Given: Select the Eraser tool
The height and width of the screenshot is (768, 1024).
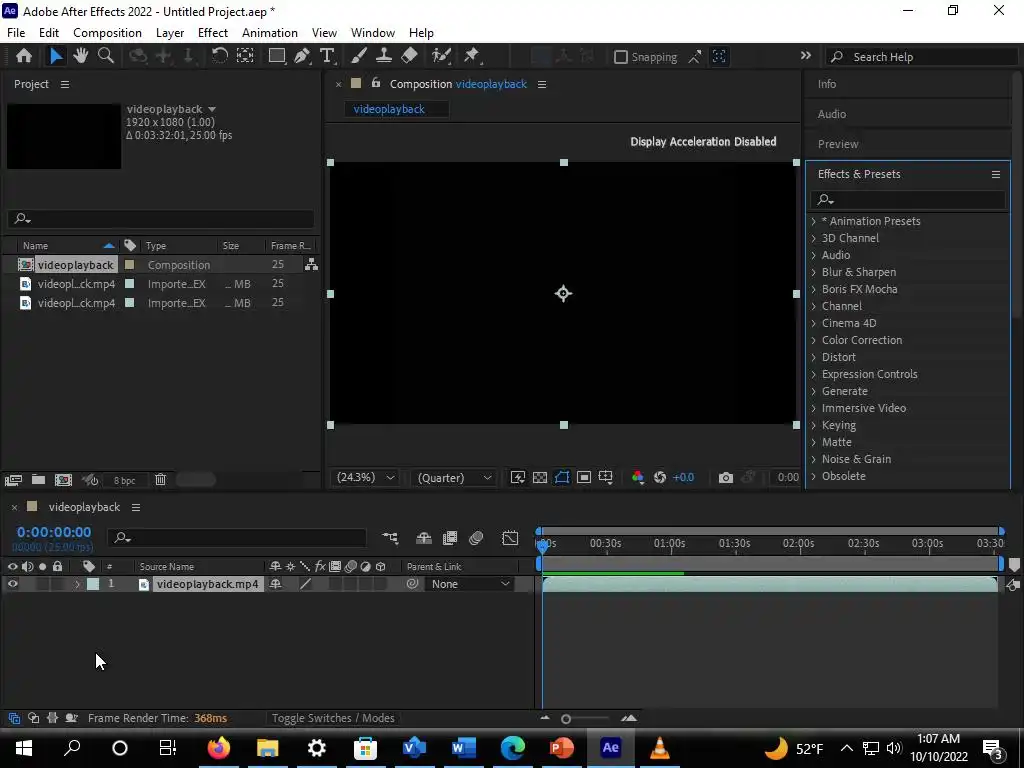Looking at the screenshot, I should [409, 56].
